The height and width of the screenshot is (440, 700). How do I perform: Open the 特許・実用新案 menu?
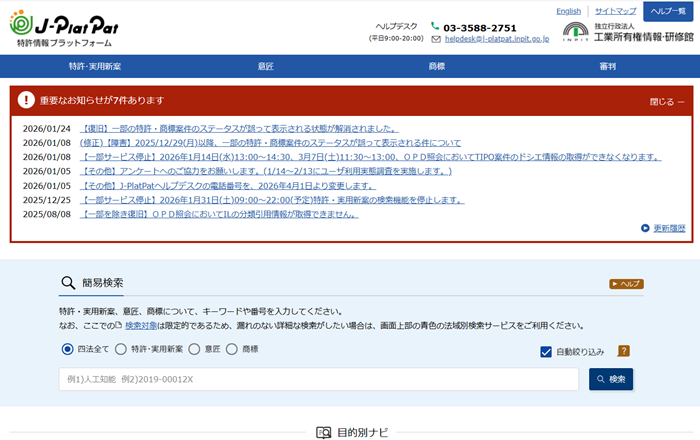(95, 66)
